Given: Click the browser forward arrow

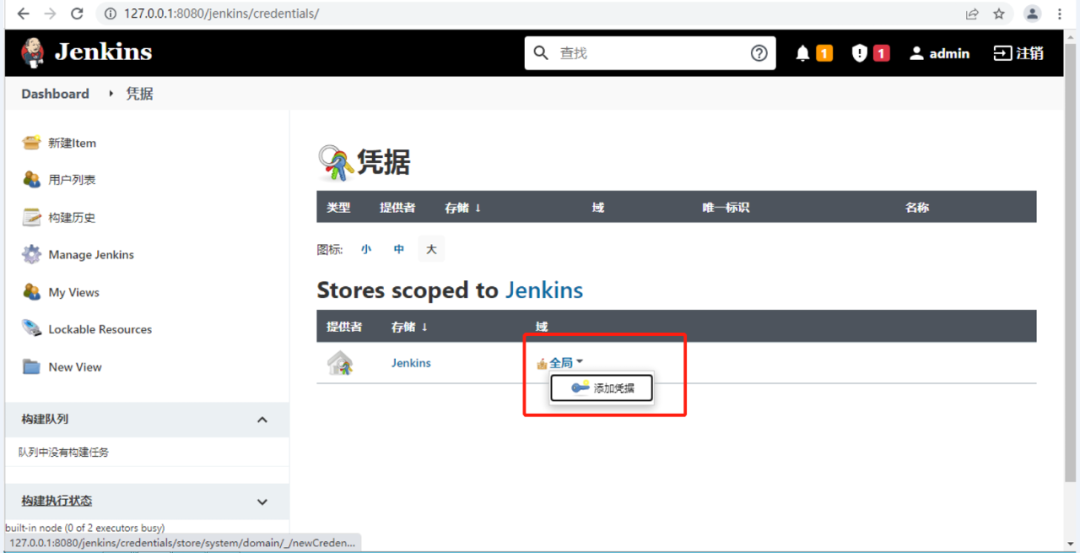Looking at the screenshot, I should click(x=50, y=14).
